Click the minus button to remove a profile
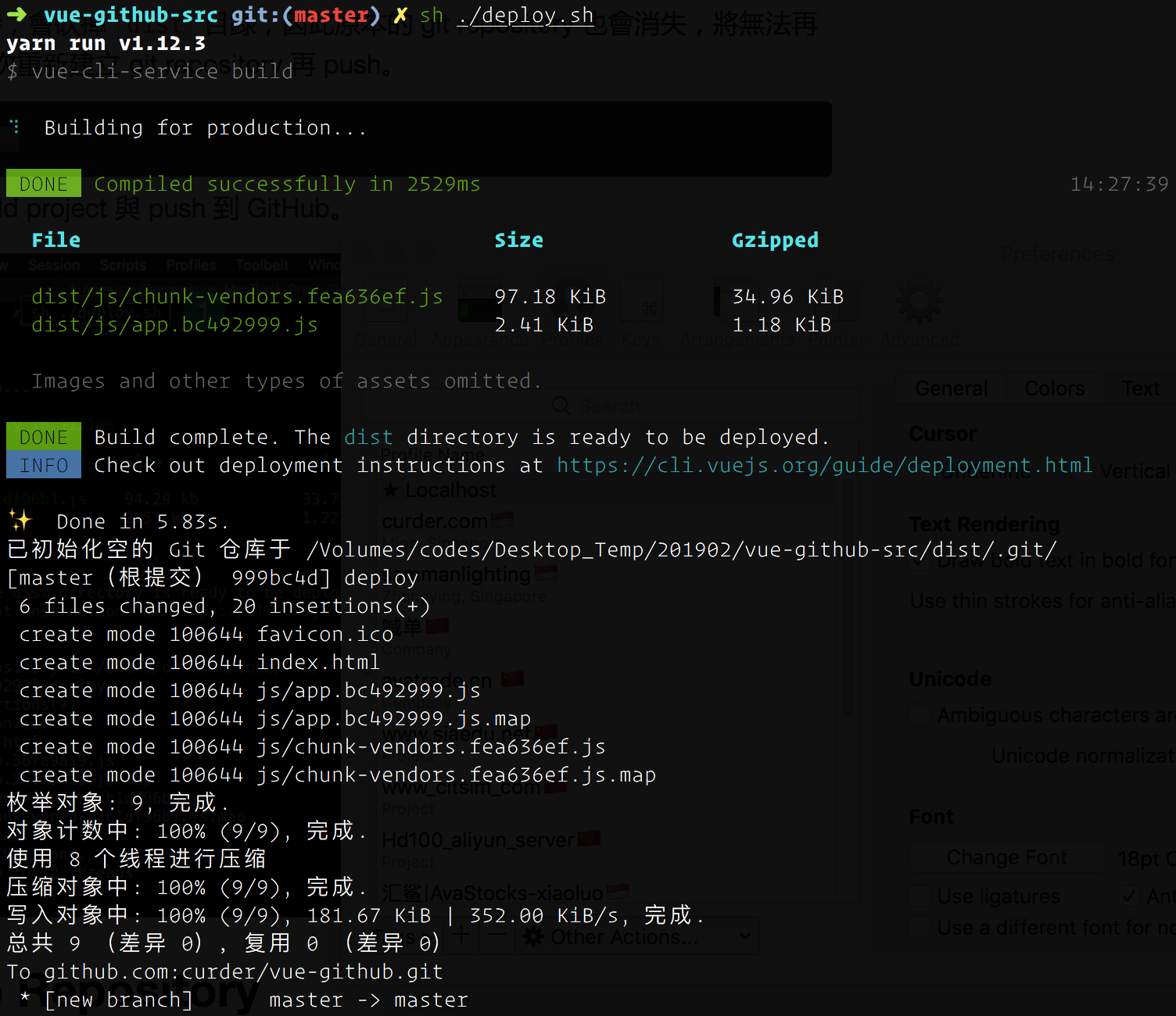Image resolution: width=1176 pixels, height=1016 pixels. pyautogui.click(x=497, y=935)
